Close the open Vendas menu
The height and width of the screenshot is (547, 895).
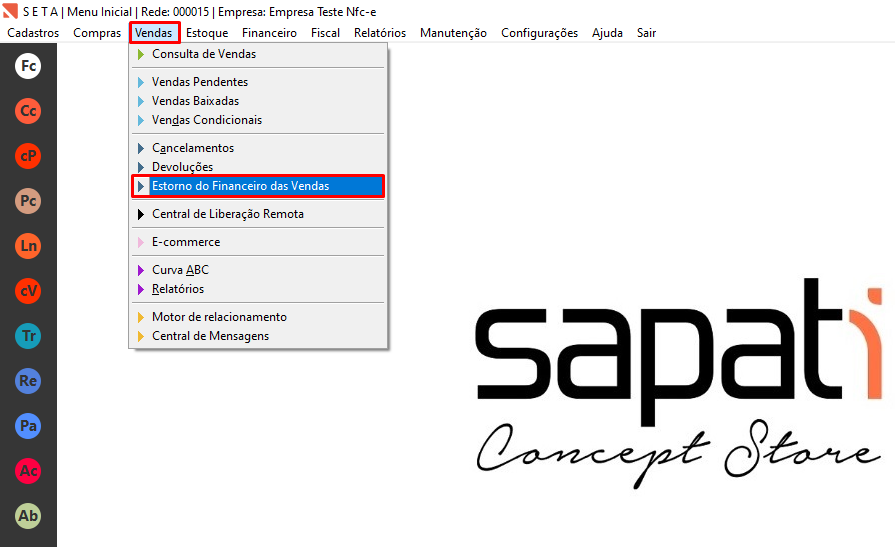tap(154, 33)
